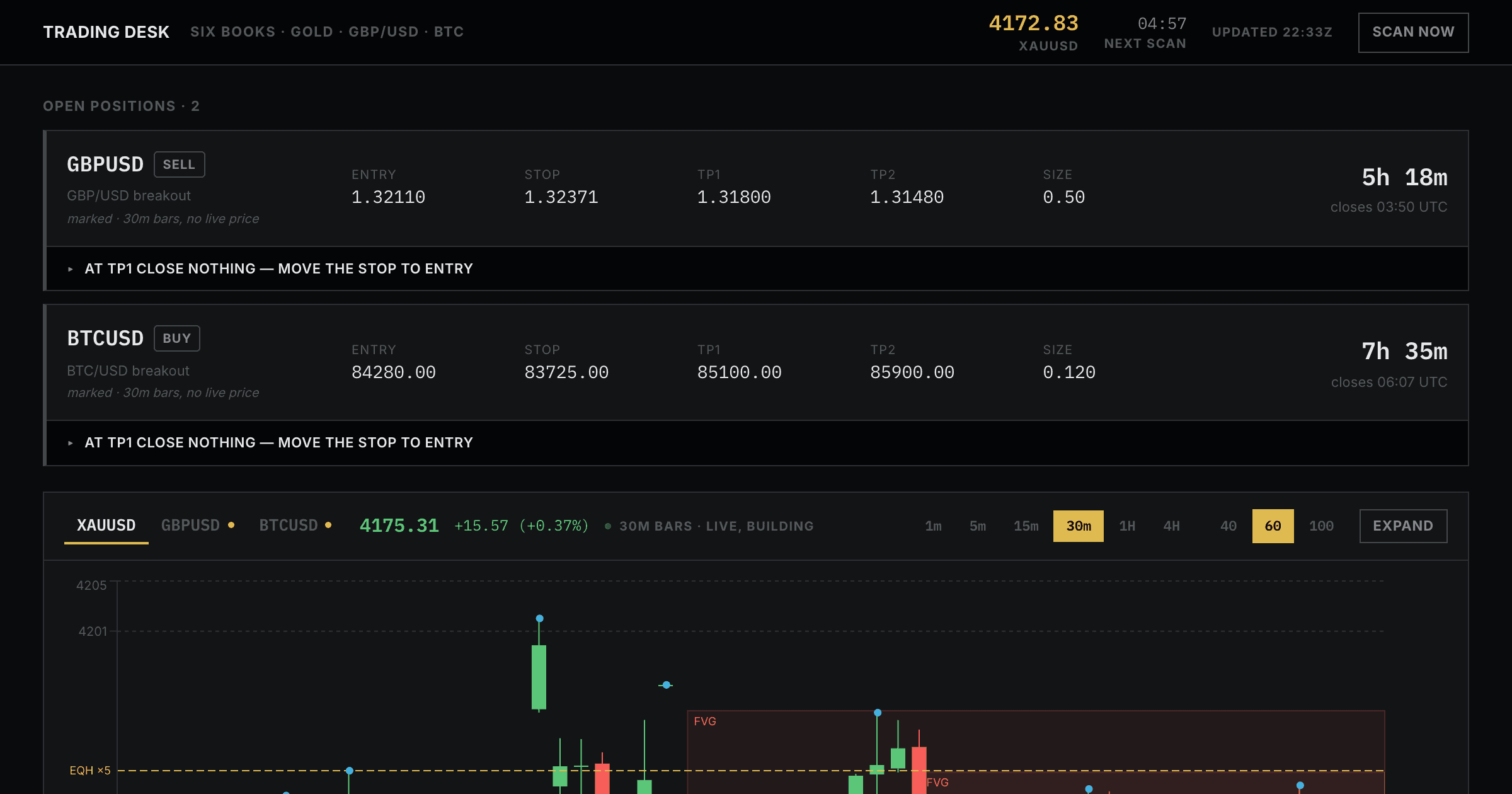Image resolution: width=1512 pixels, height=794 pixels.
Task: Click GBPUSD TP2 value 1.31480
Action: pyautogui.click(x=907, y=197)
